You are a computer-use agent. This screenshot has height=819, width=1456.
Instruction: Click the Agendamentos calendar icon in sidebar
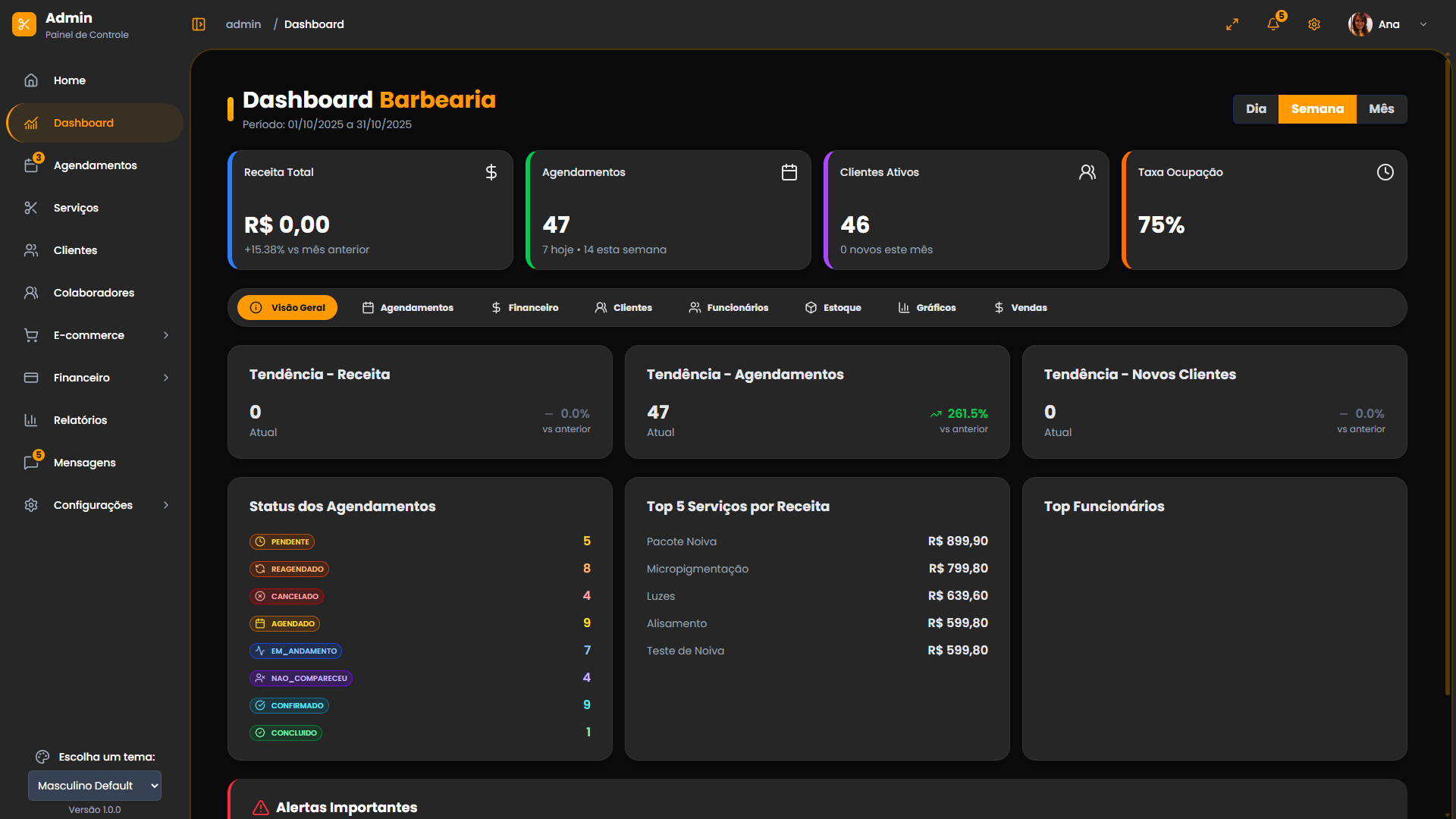point(31,165)
